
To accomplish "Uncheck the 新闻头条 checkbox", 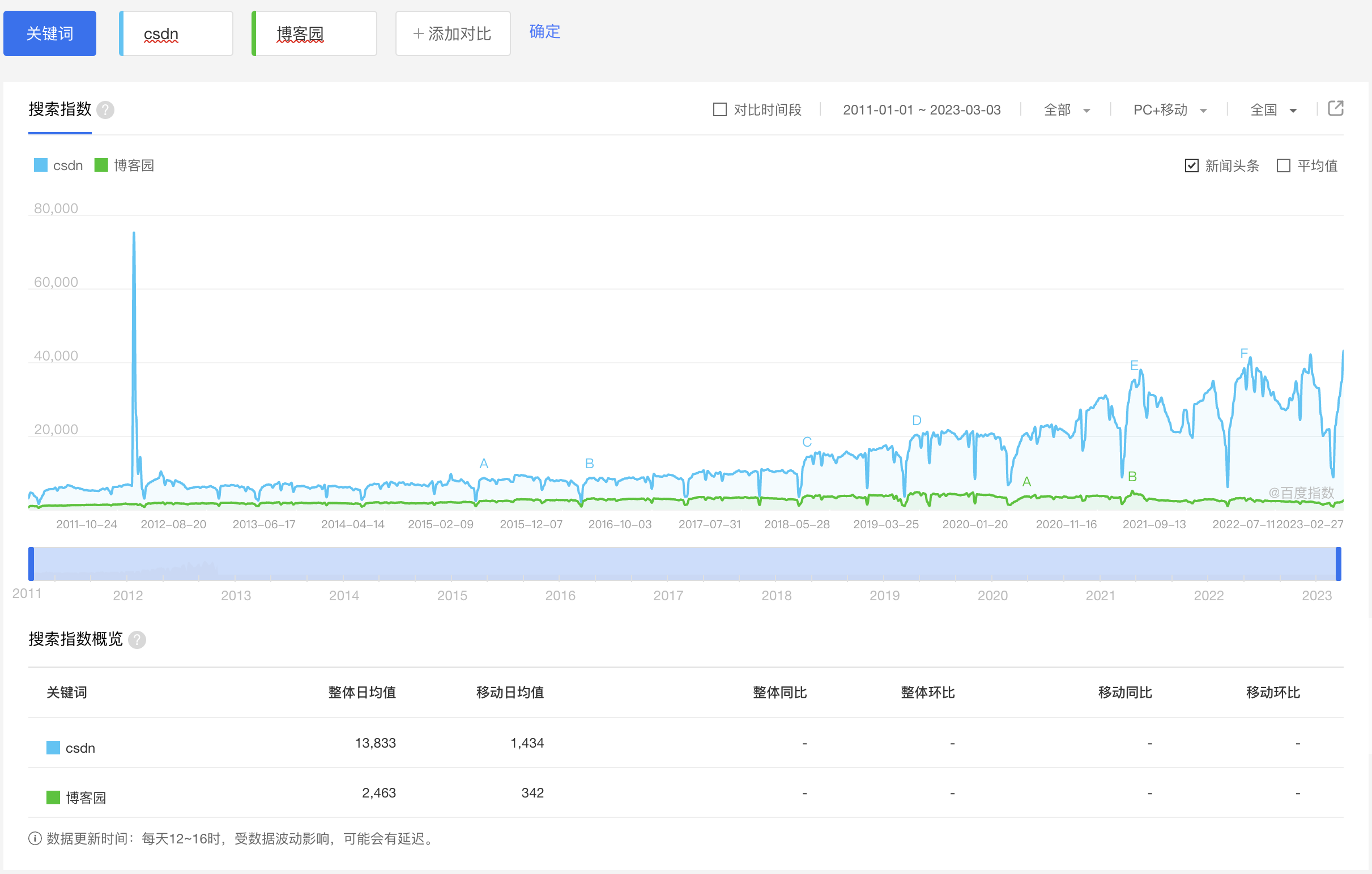I will (x=1191, y=166).
